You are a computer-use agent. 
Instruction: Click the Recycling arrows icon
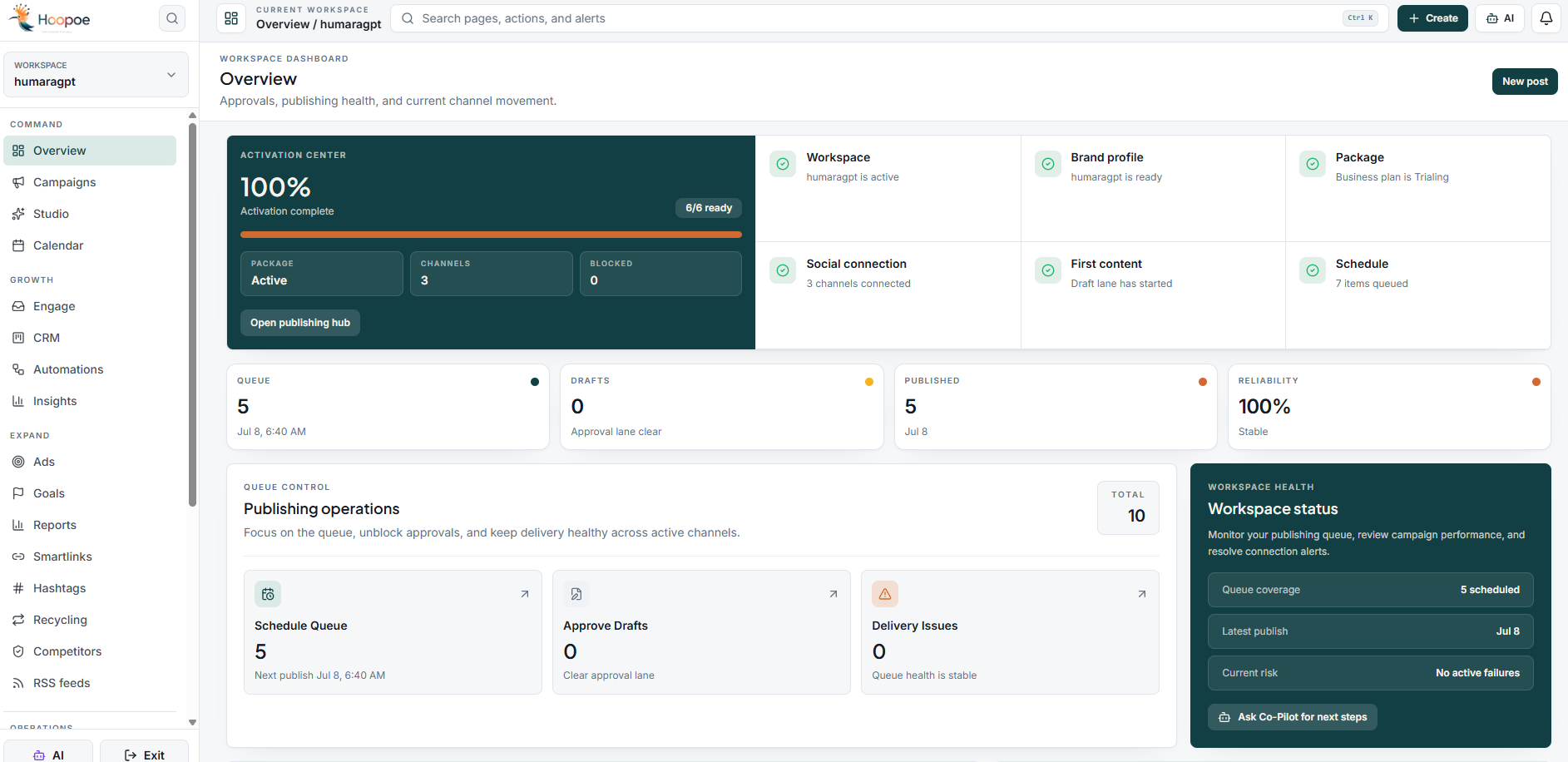[x=18, y=620]
